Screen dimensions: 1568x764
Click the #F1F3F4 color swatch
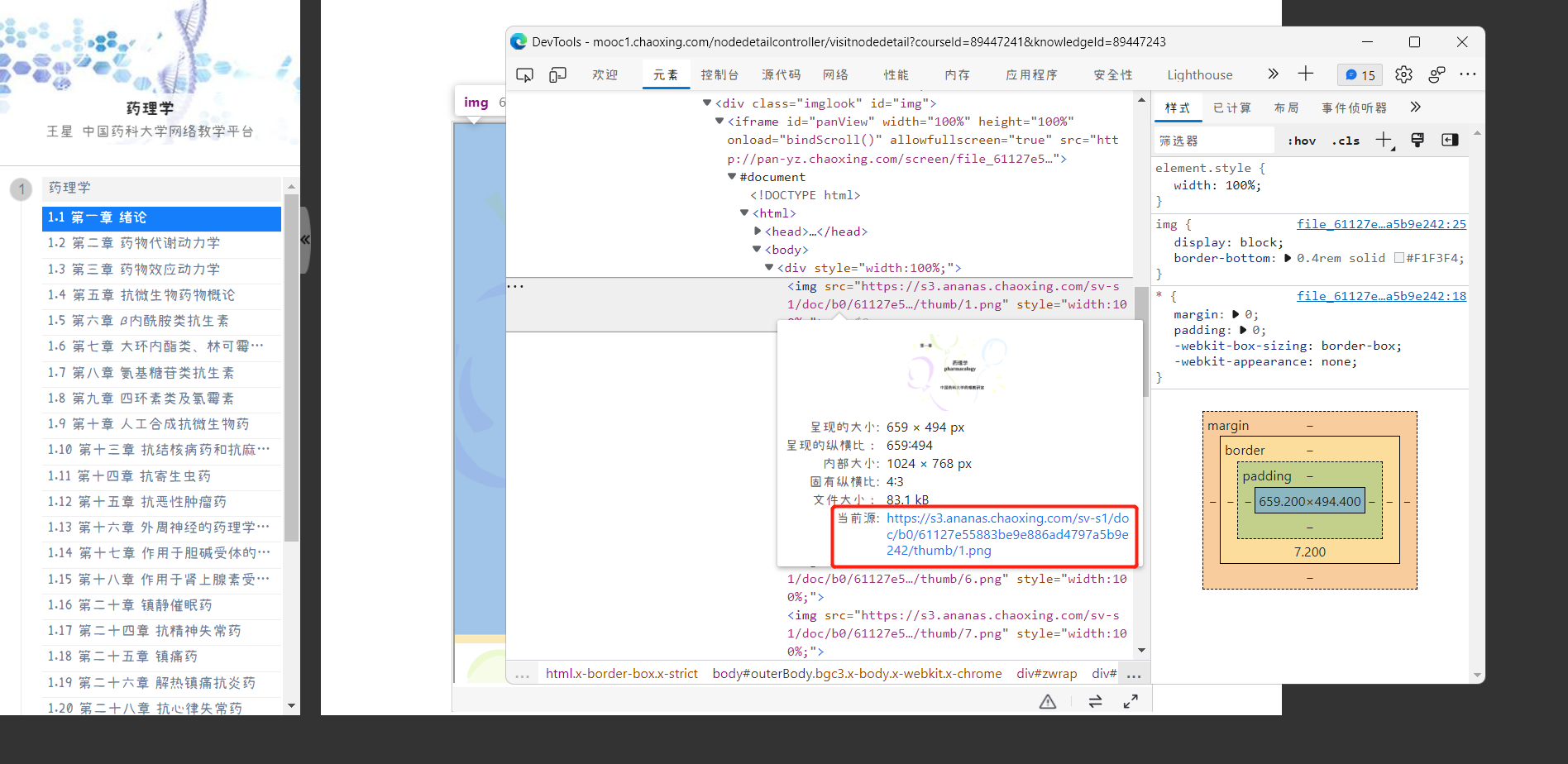pos(1399,258)
